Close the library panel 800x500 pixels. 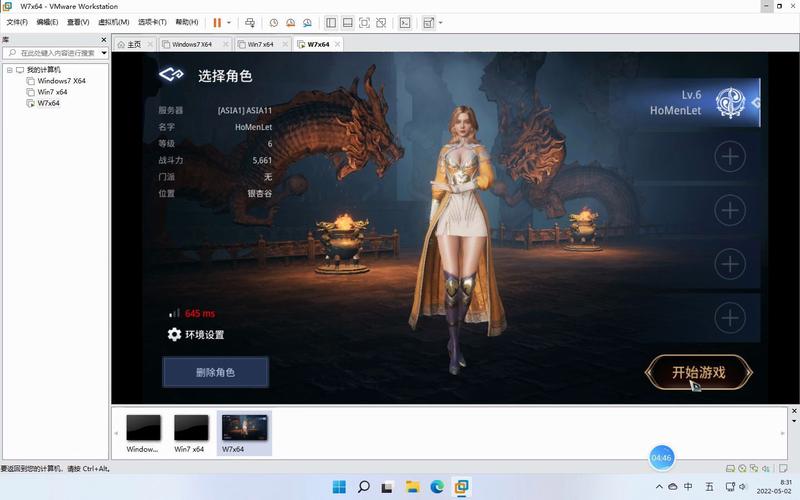[104, 39]
